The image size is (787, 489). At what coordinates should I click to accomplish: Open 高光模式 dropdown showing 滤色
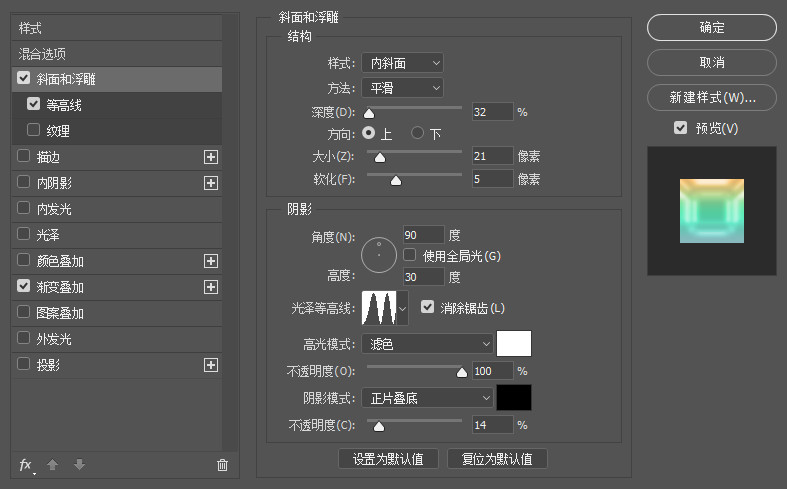click(428, 344)
